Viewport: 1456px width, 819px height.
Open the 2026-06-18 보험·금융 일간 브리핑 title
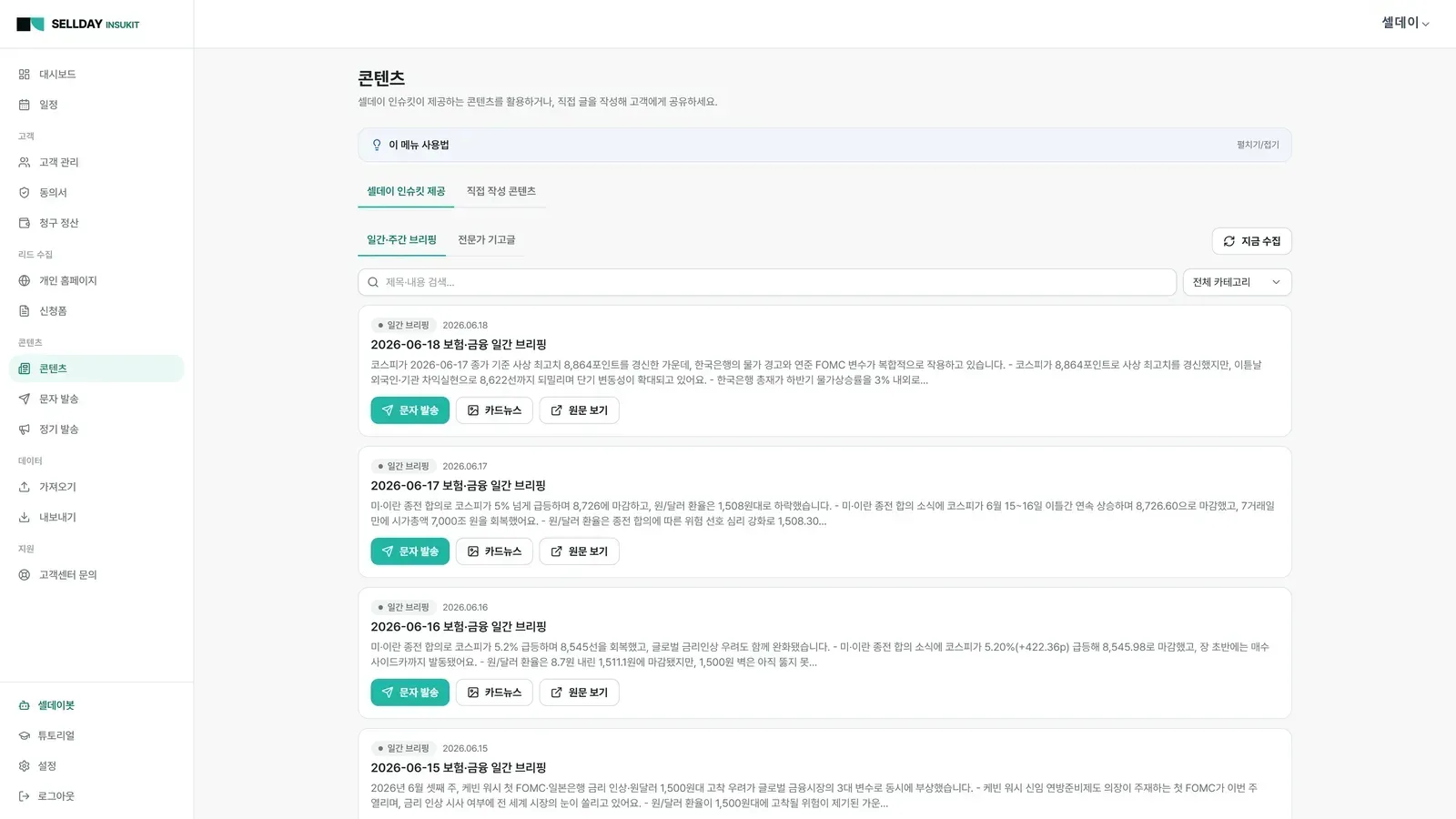tap(459, 345)
